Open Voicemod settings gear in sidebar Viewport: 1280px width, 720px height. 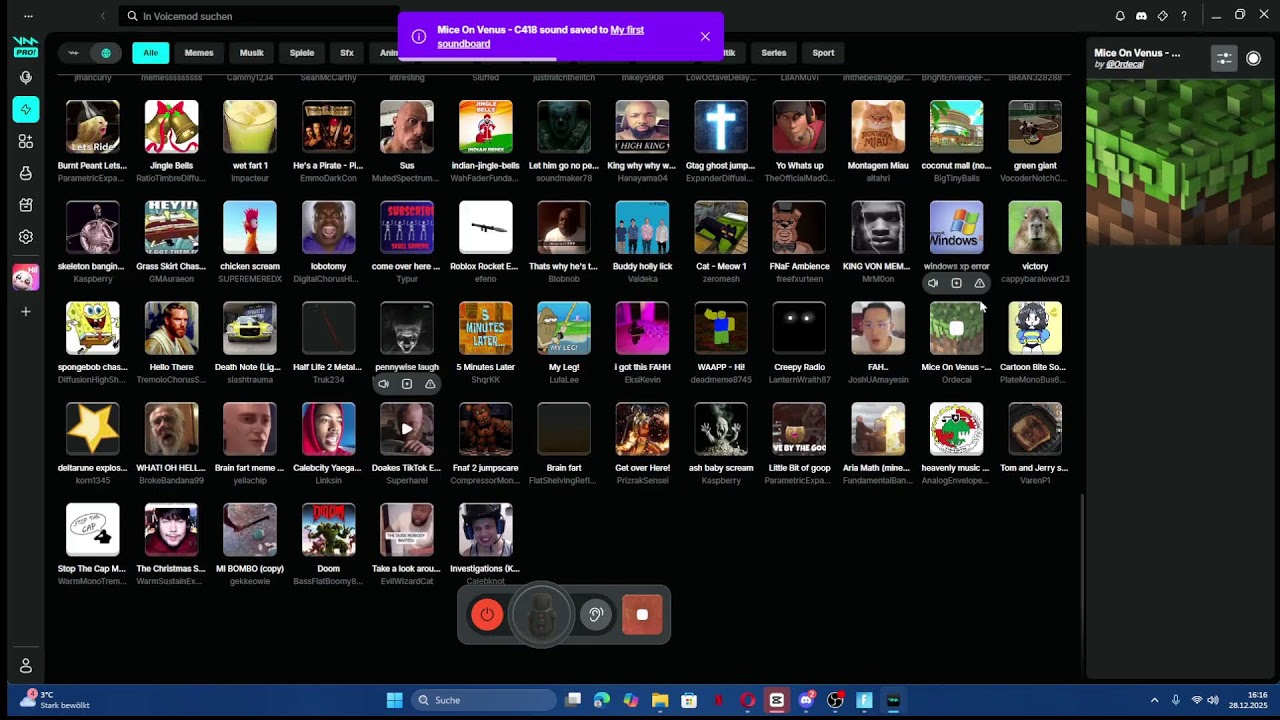click(26, 237)
